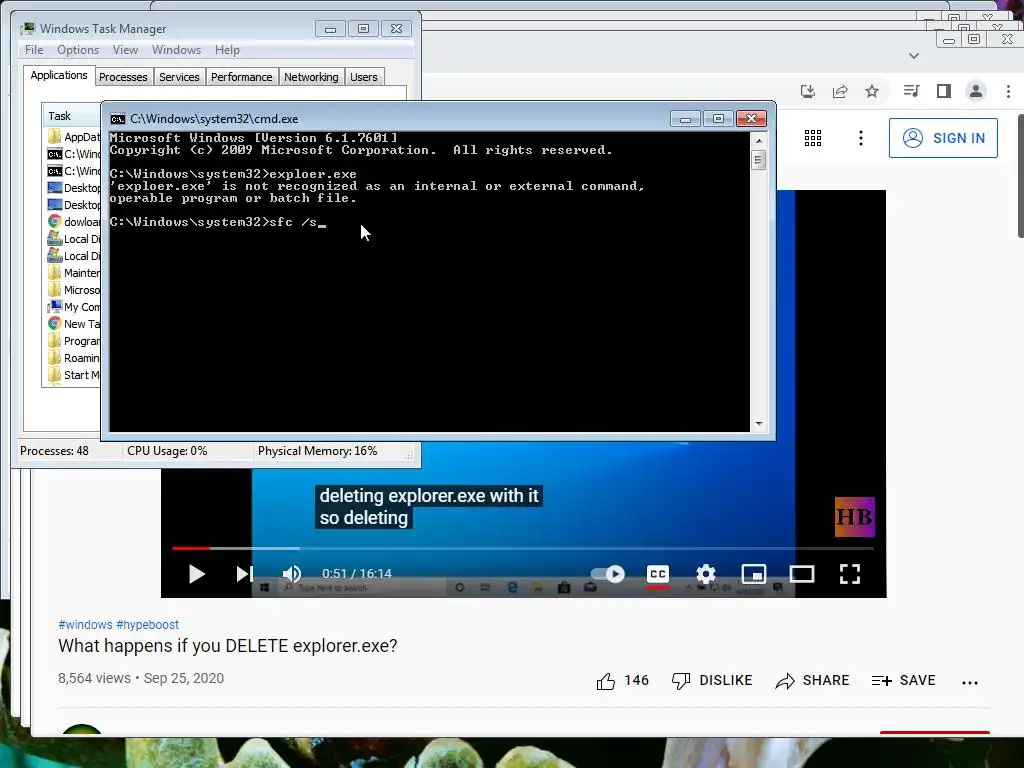1024x768 pixels.
Task: Like the video with thumbs up
Action: [x=622, y=680]
